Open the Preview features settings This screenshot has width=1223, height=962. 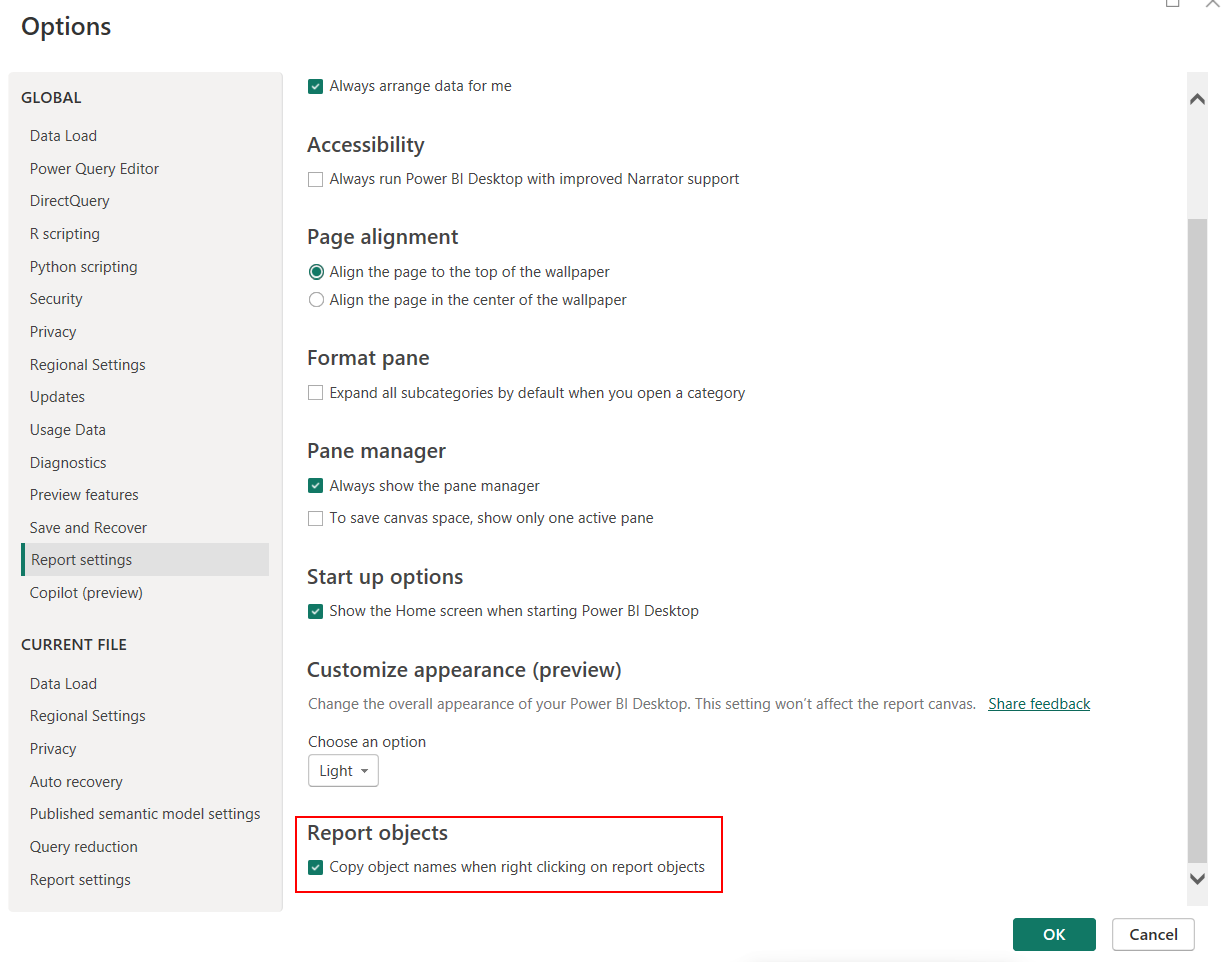click(84, 494)
